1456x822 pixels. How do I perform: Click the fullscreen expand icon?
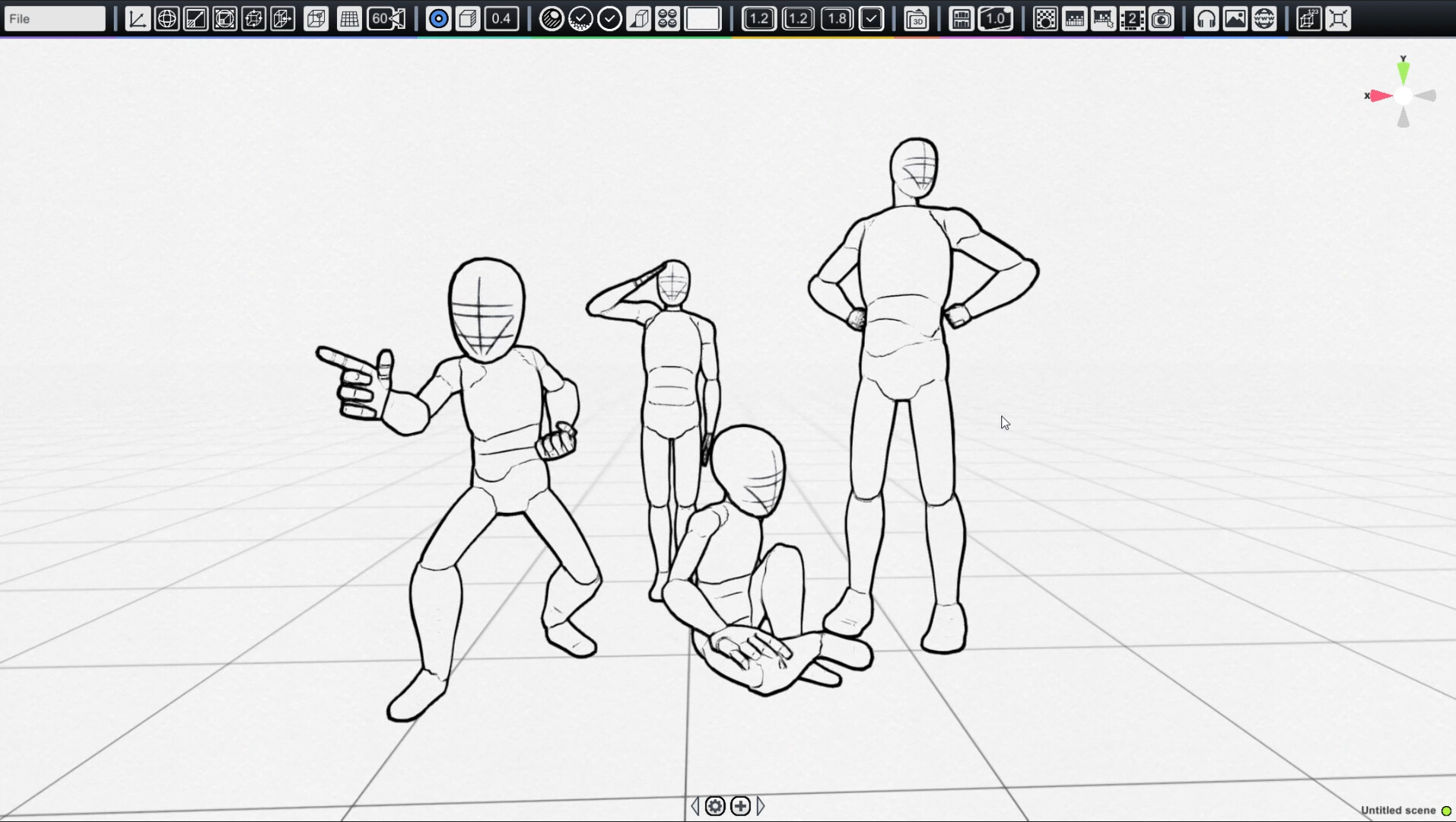[1338, 19]
